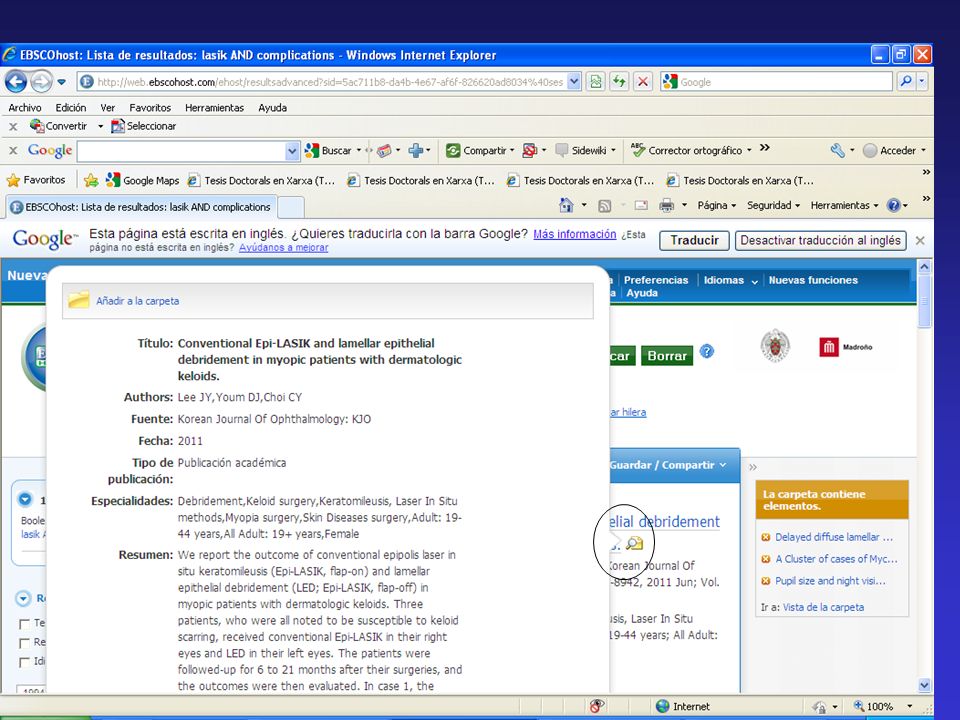Open the Guardar / Compartir dropdown
960x720 pixels.
click(x=668, y=465)
